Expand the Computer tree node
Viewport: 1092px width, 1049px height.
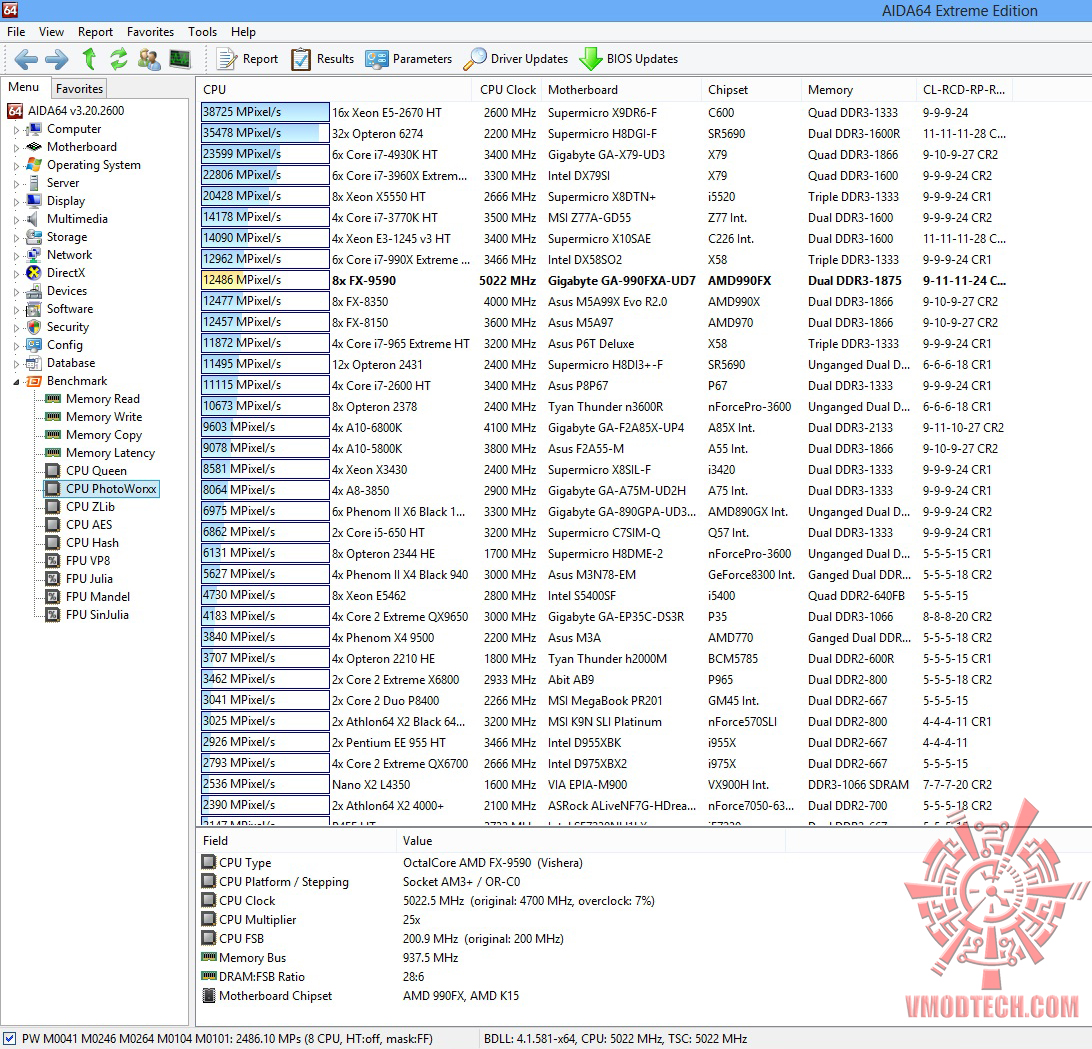pyautogui.click(x=16, y=130)
